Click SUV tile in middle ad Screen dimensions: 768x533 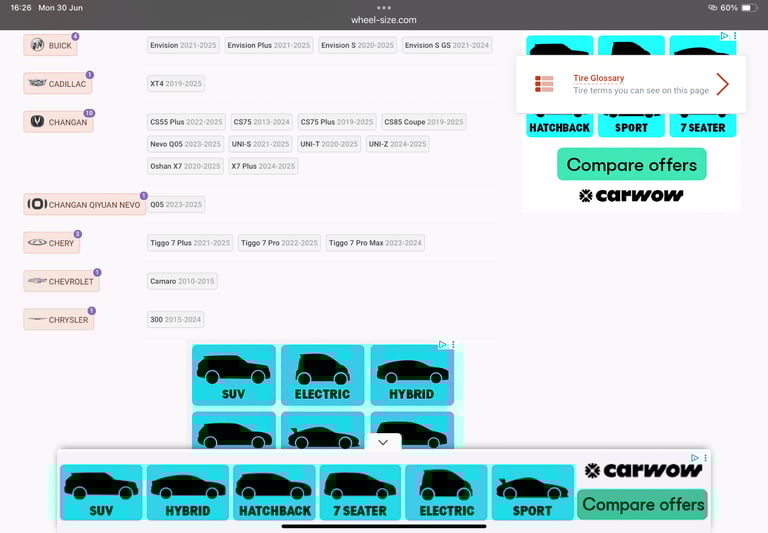(x=234, y=375)
